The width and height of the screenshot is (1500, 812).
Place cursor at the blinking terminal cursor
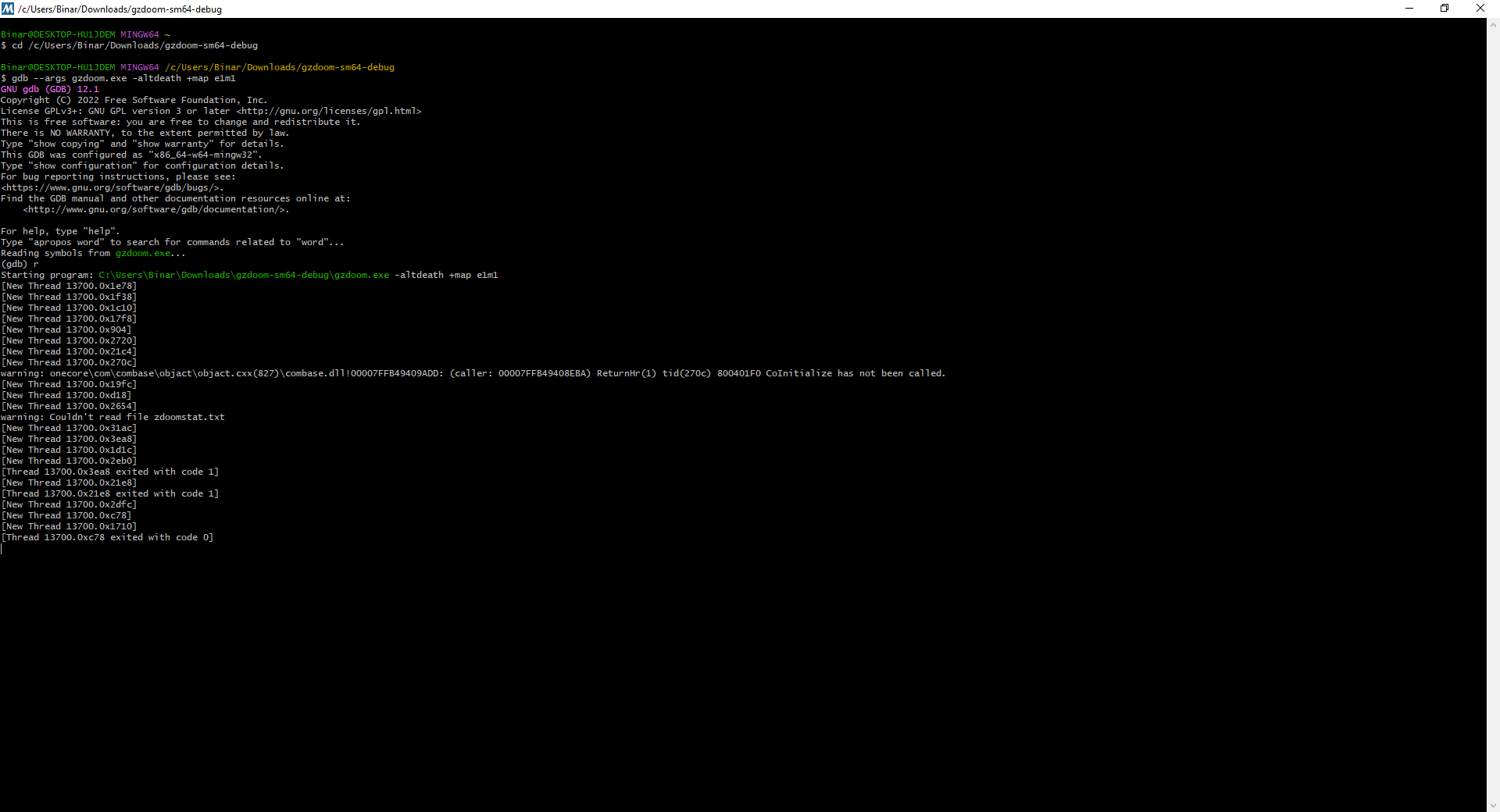pyautogui.click(x=2, y=549)
